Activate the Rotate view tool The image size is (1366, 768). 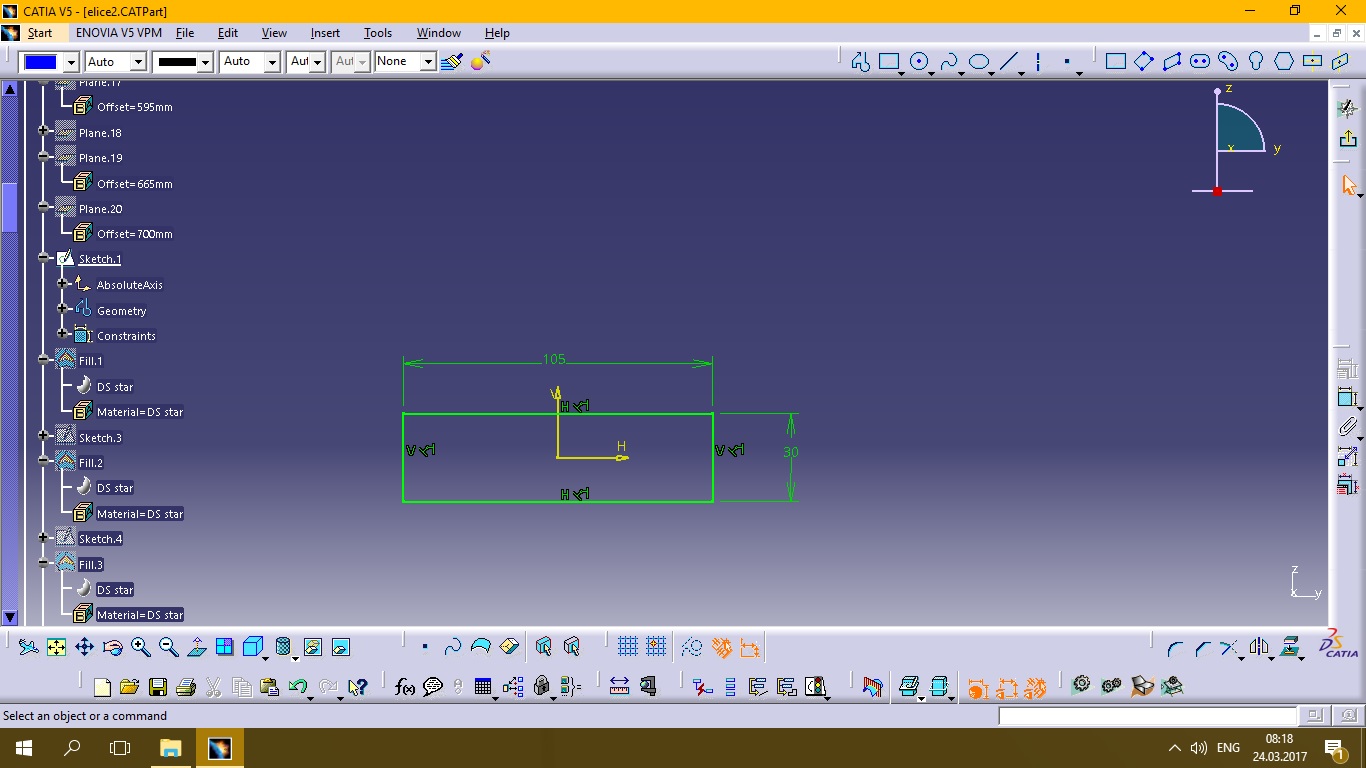coord(112,647)
